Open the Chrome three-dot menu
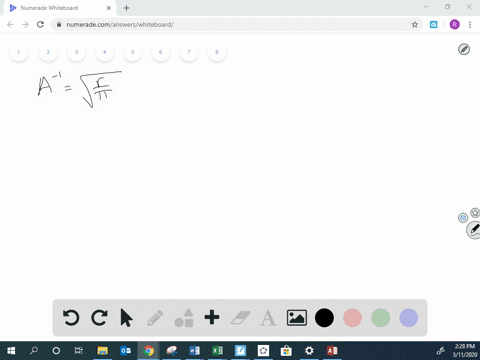Image resolution: width=480 pixels, height=360 pixels. coord(470,24)
